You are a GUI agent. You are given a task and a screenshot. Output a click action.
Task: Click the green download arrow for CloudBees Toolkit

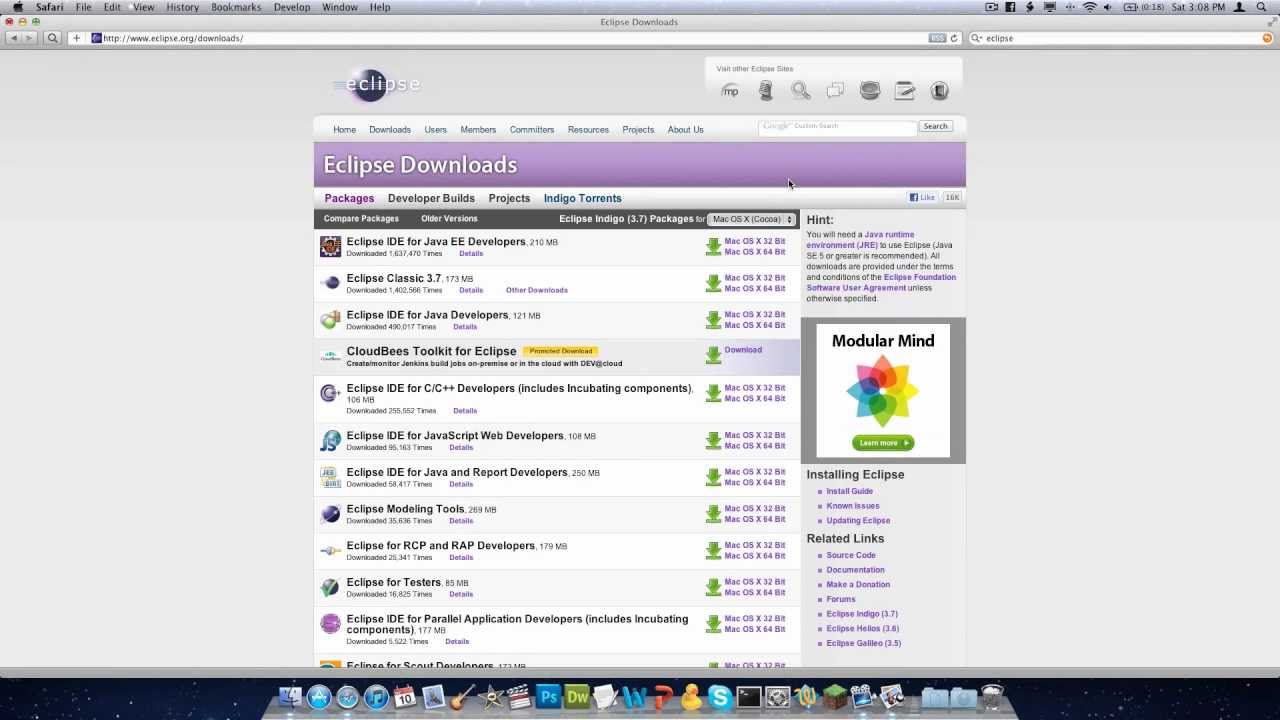point(713,356)
